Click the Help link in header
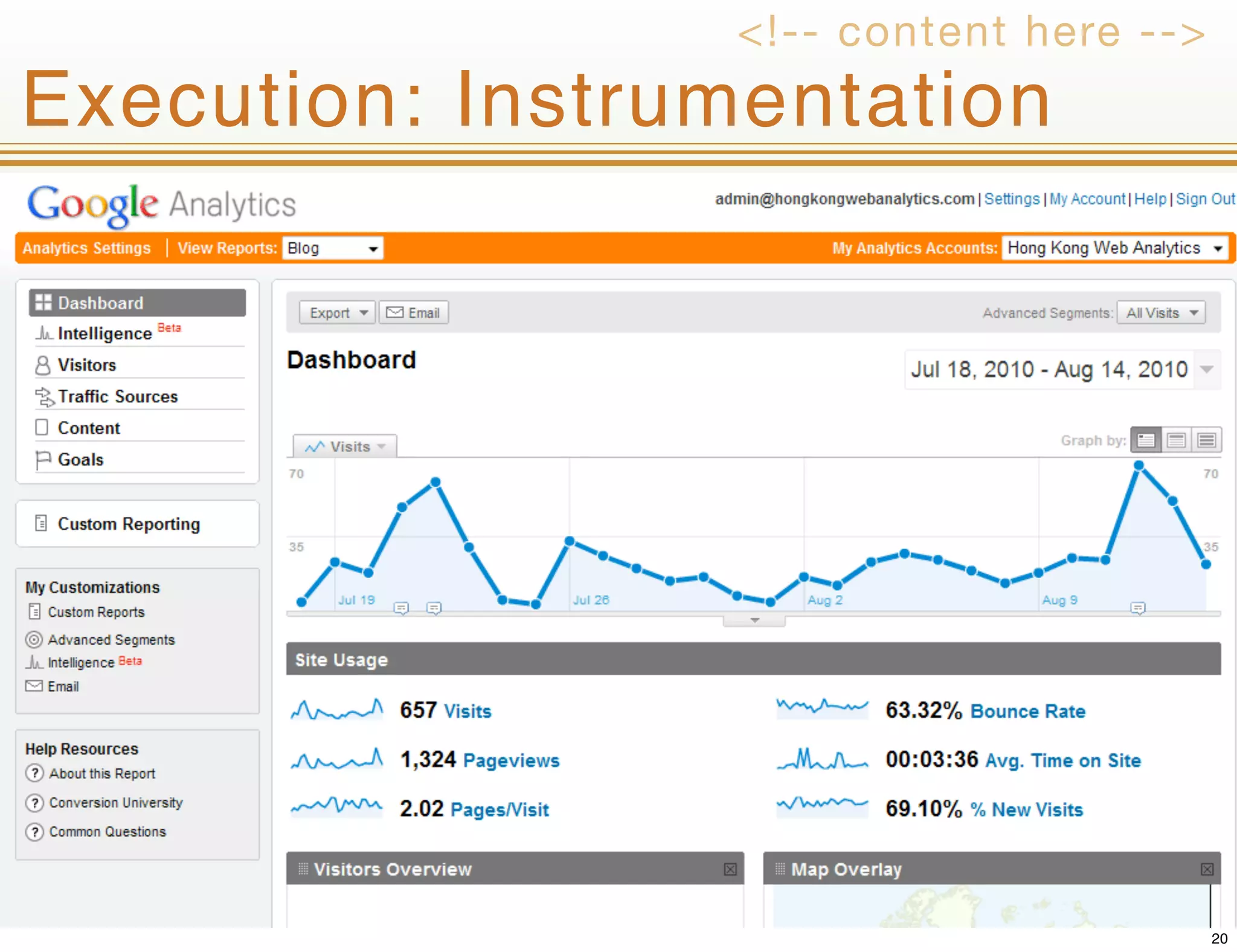The width and height of the screenshot is (1237, 952). pyautogui.click(x=1150, y=199)
